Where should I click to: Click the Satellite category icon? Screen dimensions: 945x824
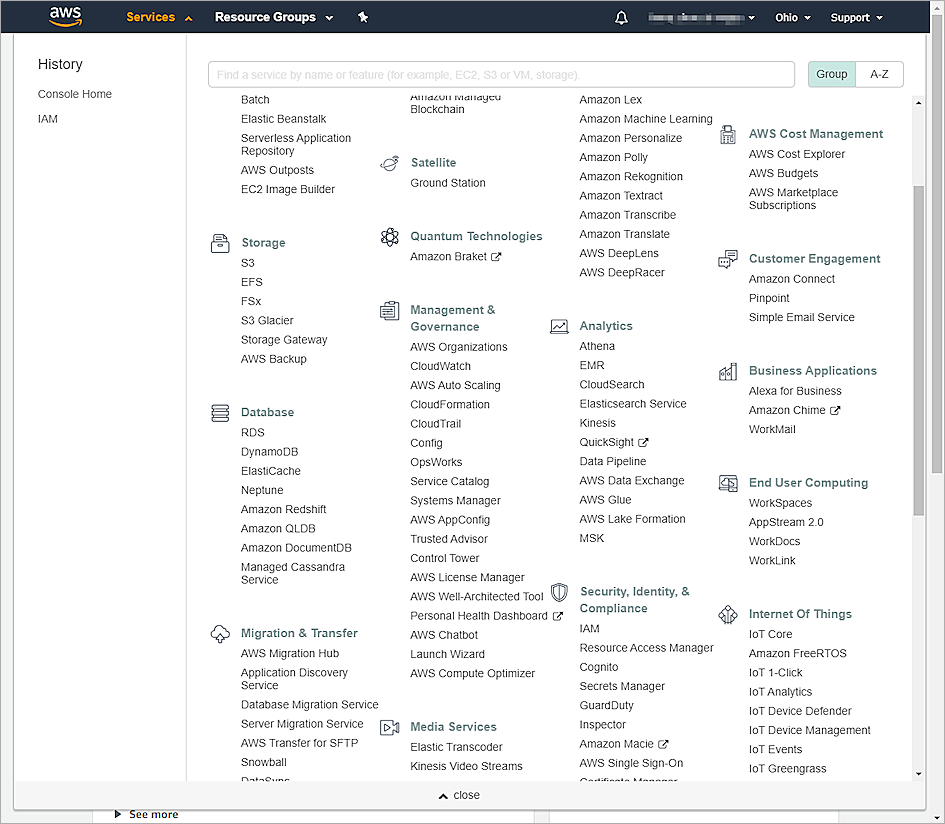tap(389, 163)
